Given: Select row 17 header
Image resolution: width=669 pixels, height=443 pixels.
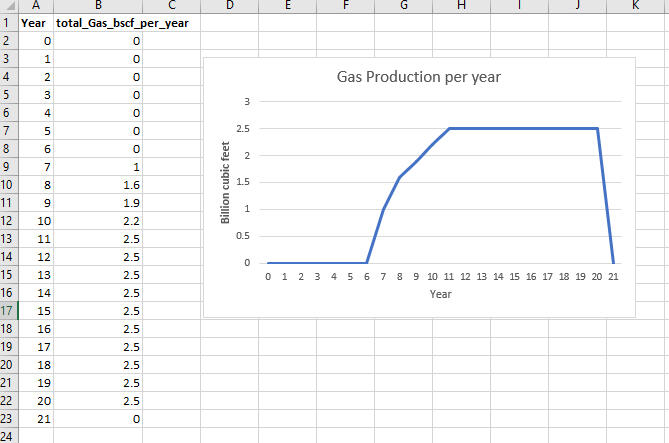Looking at the screenshot, I should pyautogui.click(x=9, y=311).
